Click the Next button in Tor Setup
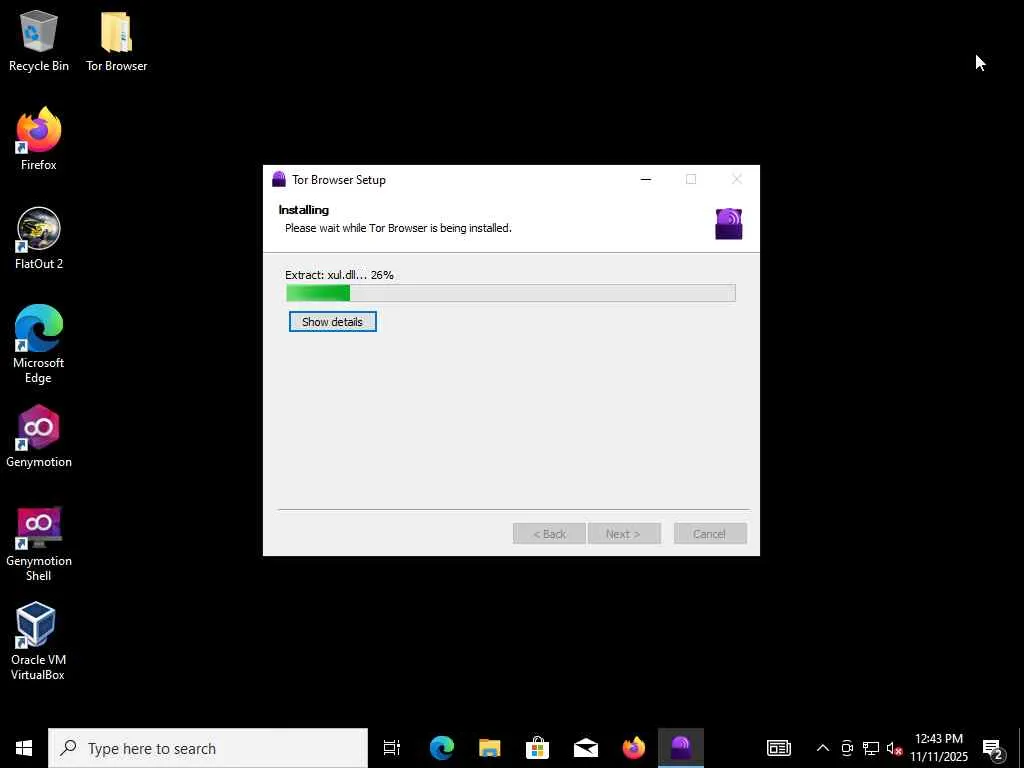This screenshot has height=768, width=1024. (624, 534)
